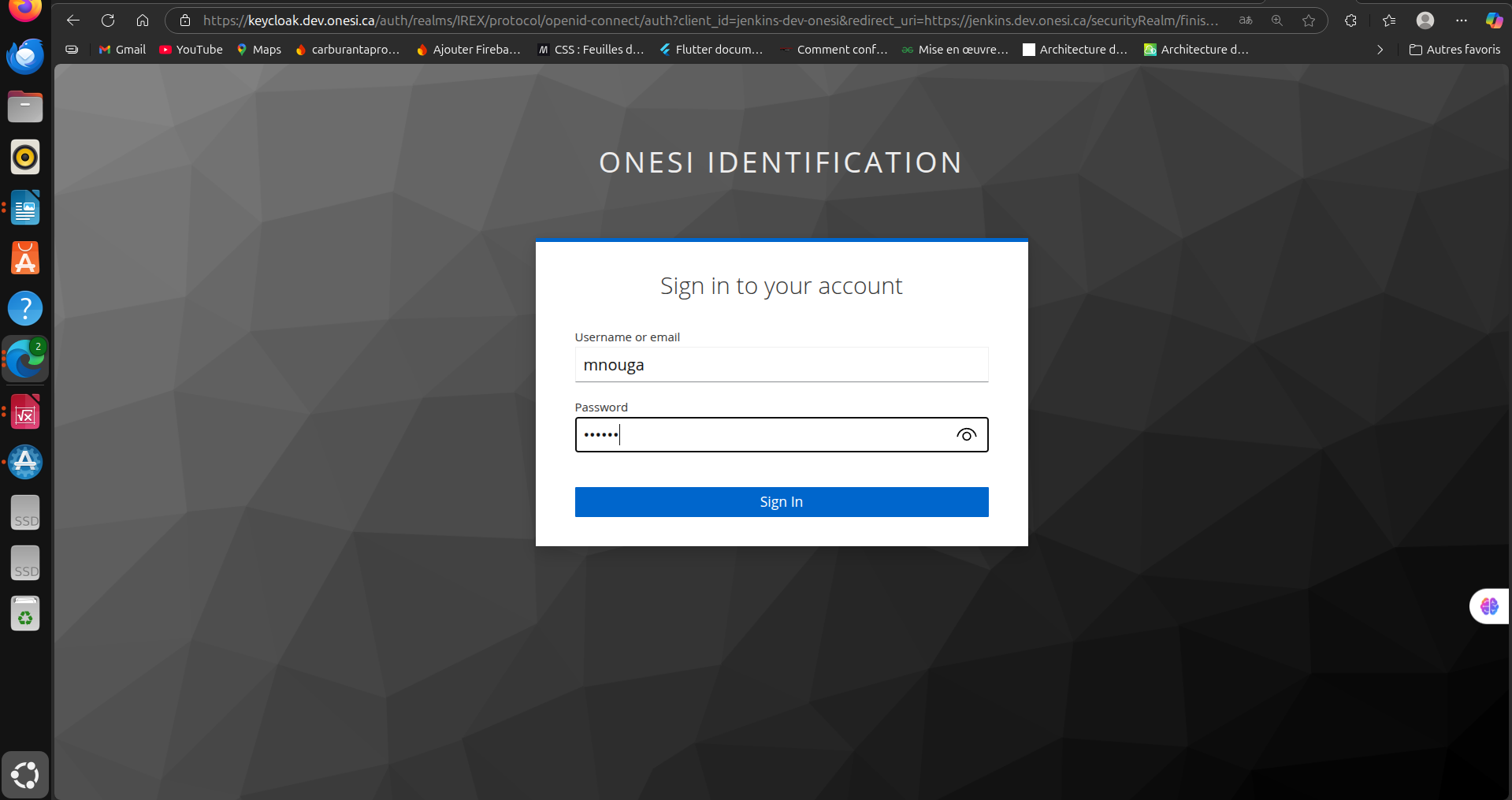This screenshot has height=800, width=1512.
Task: Open the Flutter docum… bookmark
Action: 711,50
